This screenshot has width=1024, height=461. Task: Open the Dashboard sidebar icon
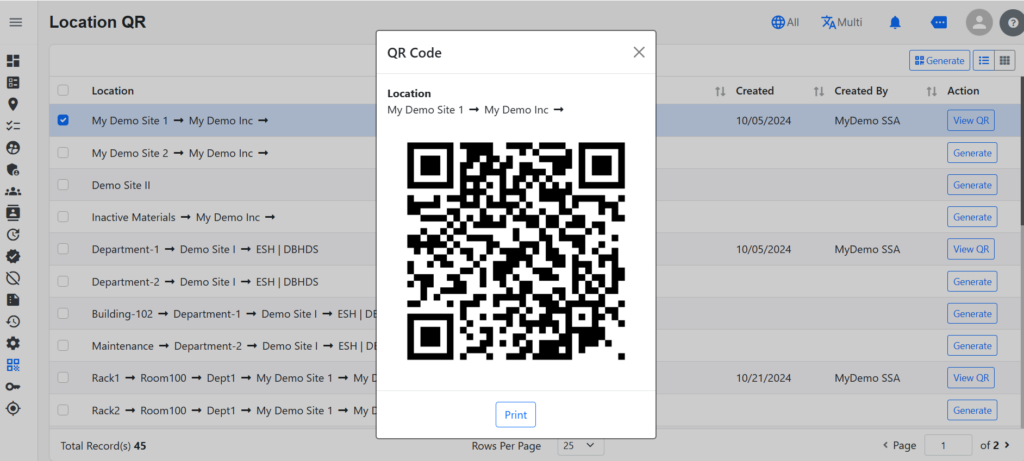13,61
